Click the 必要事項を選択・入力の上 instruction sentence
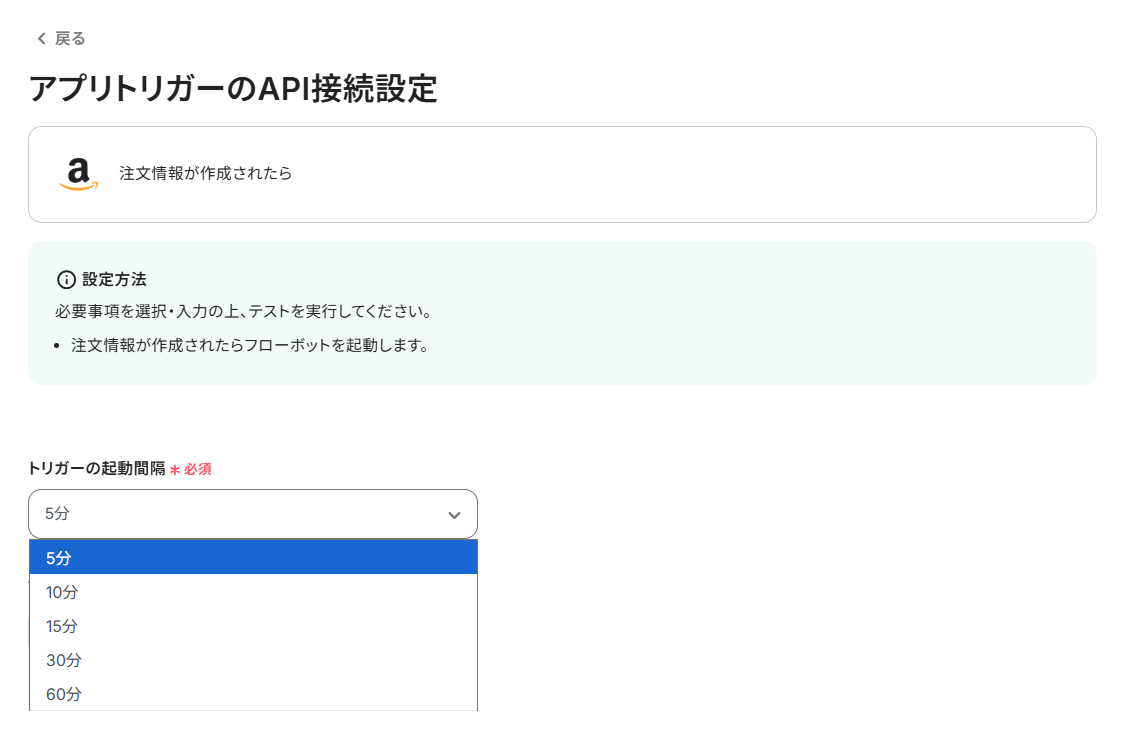This screenshot has width=1136, height=734. click(x=243, y=311)
